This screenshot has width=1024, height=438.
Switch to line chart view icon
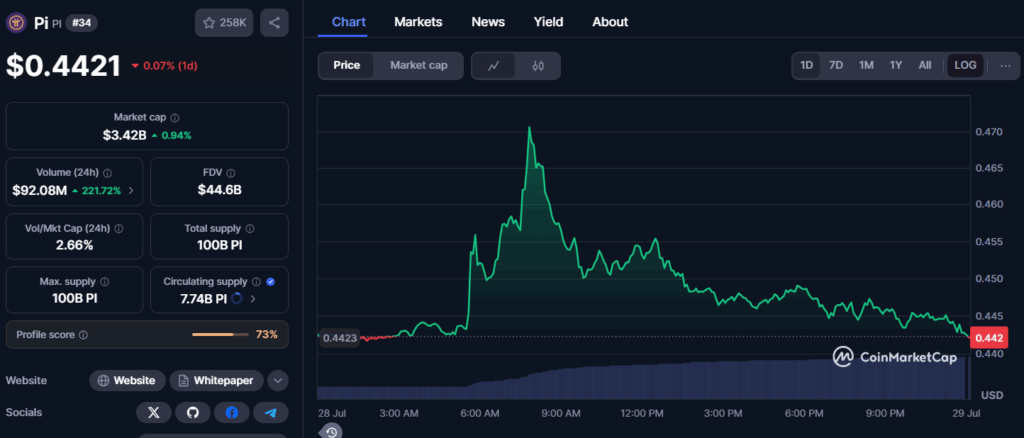click(x=494, y=65)
